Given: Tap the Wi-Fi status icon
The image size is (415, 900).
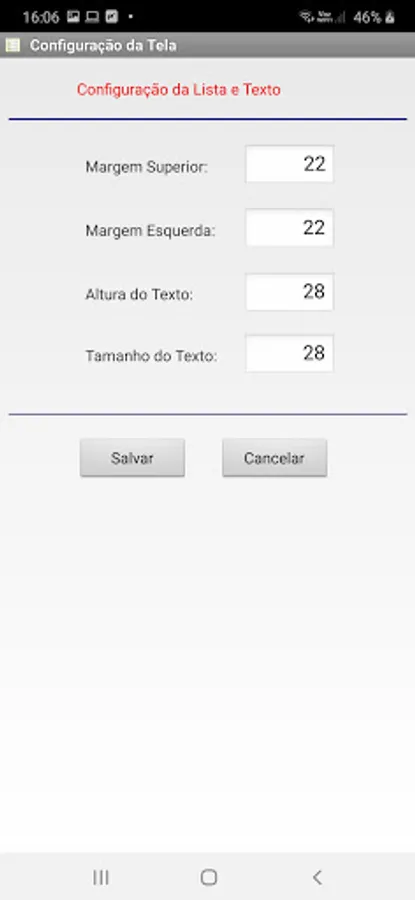Looking at the screenshot, I should point(307,17).
